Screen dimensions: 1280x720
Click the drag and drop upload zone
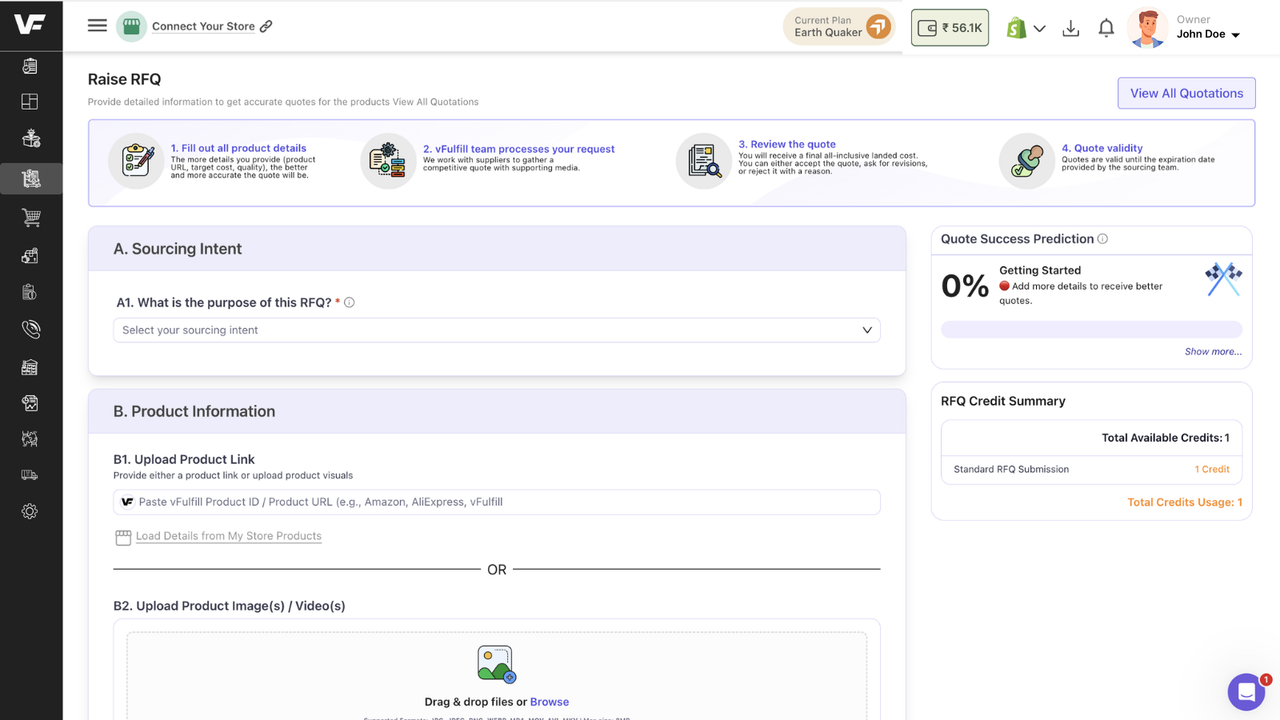click(497, 676)
